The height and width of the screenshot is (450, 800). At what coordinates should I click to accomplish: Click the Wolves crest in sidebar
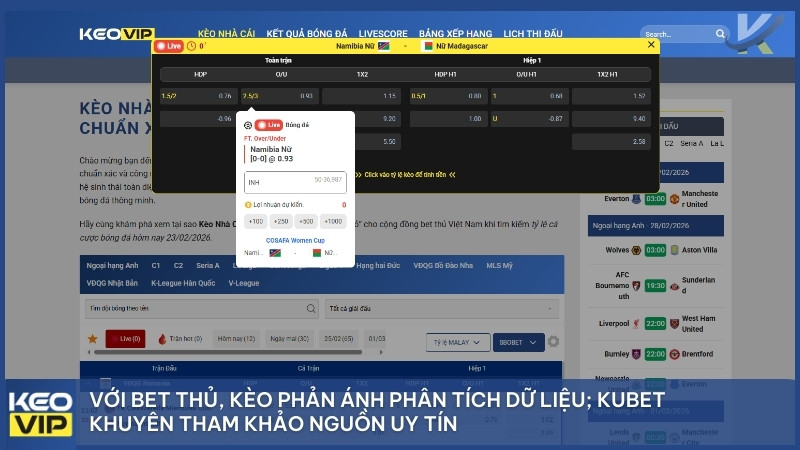point(636,250)
